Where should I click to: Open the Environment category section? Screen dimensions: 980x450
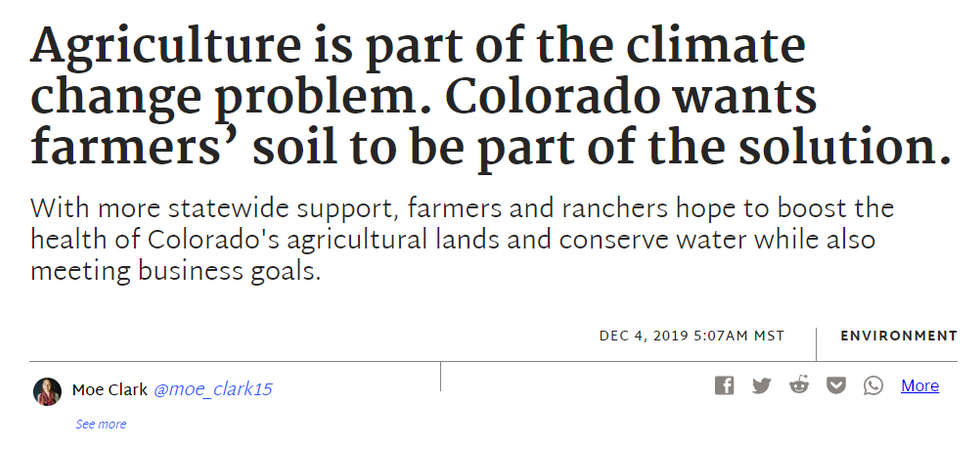click(898, 336)
